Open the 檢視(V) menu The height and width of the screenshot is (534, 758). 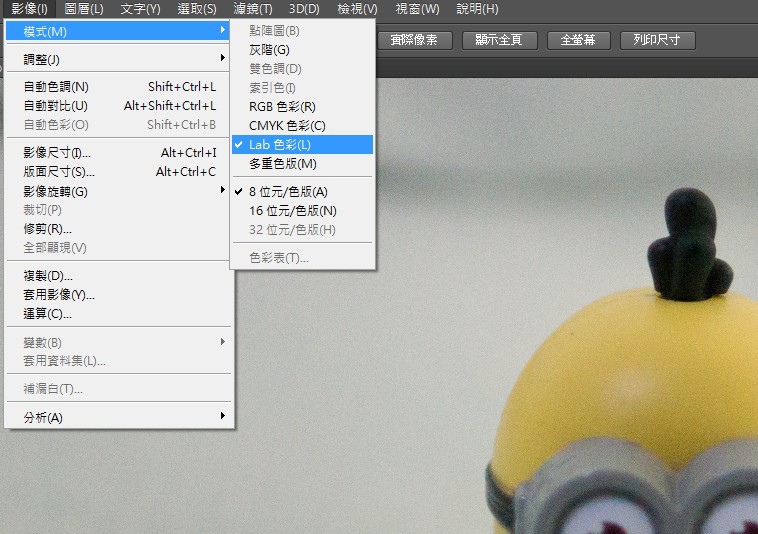coord(357,9)
